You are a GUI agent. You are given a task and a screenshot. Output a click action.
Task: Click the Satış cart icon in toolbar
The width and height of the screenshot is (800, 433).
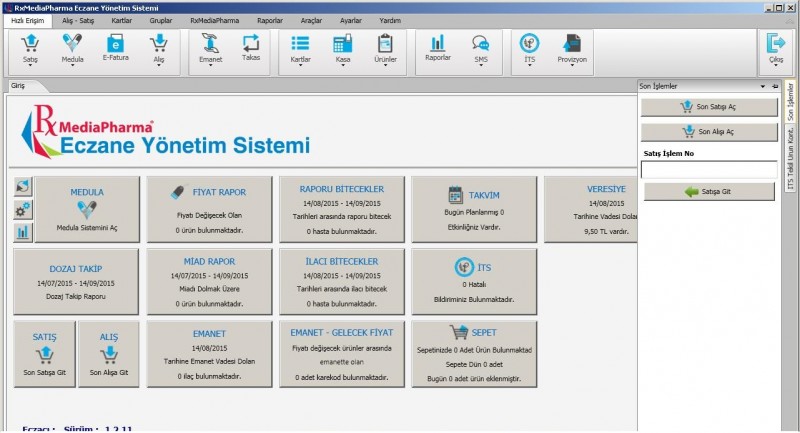click(30, 43)
